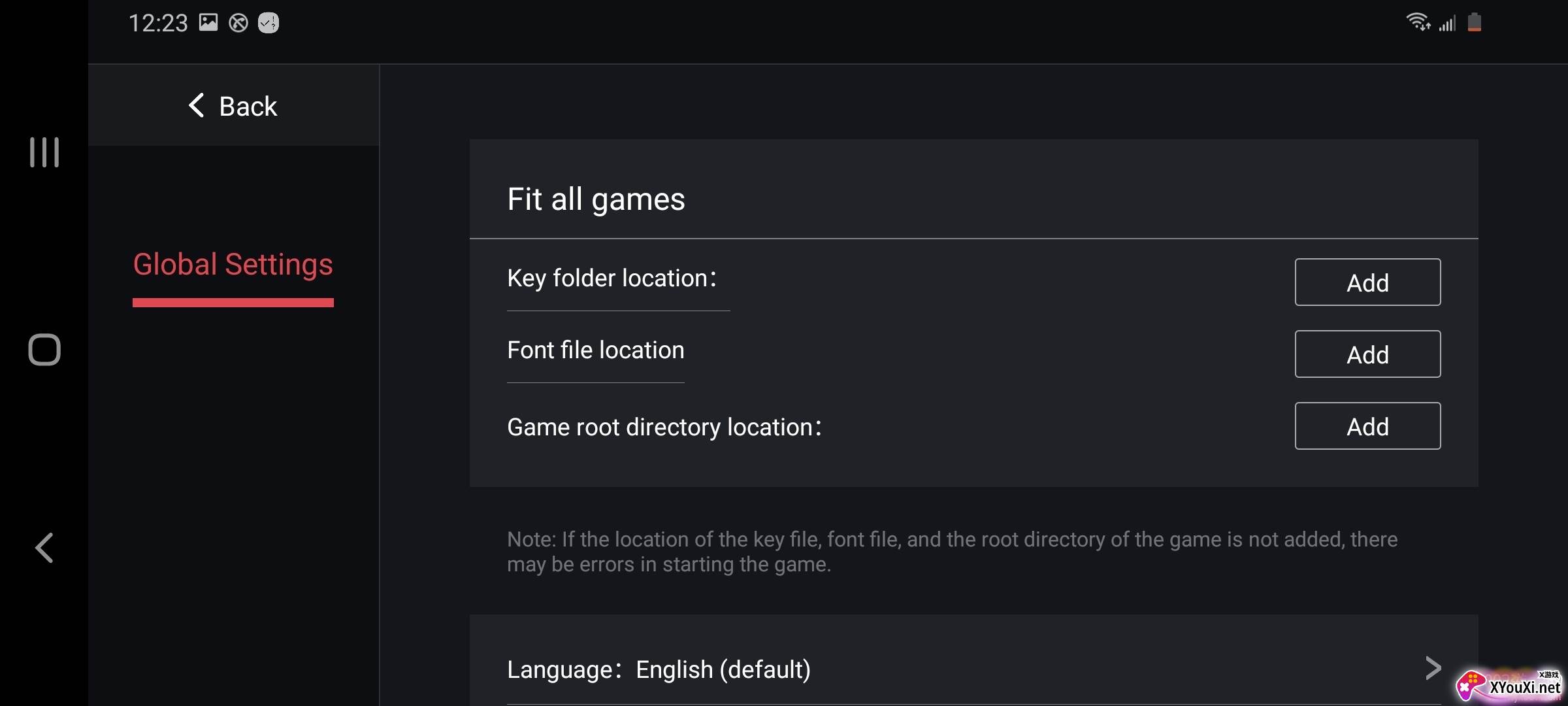This screenshot has width=1568, height=706.
Task: Tap the Wi-Fi status icon
Action: tap(1417, 22)
